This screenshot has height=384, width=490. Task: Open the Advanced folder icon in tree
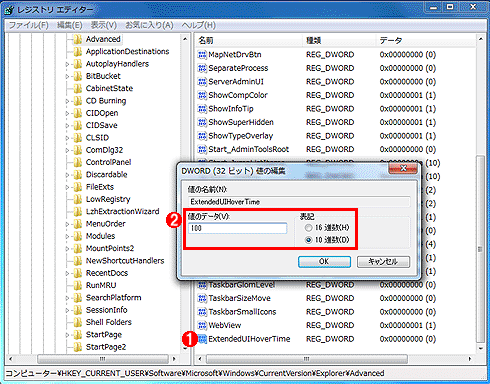point(78,39)
